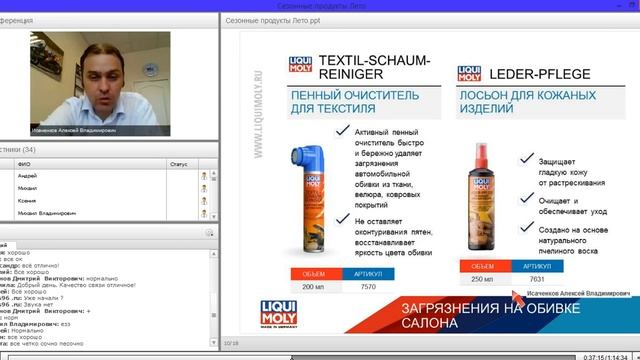Click the presenter webcam video
The height and width of the screenshot is (360, 640).
100,84
